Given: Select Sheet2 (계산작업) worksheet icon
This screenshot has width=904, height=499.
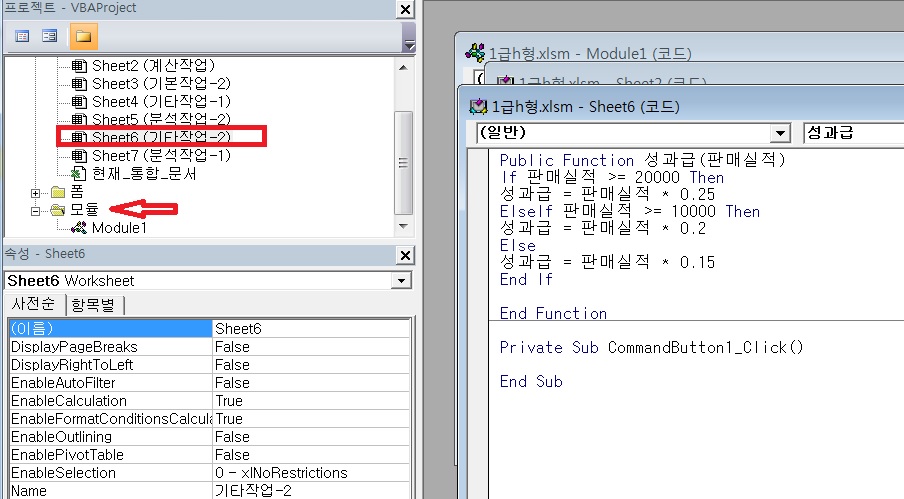Looking at the screenshot, I should click(79, 65).
